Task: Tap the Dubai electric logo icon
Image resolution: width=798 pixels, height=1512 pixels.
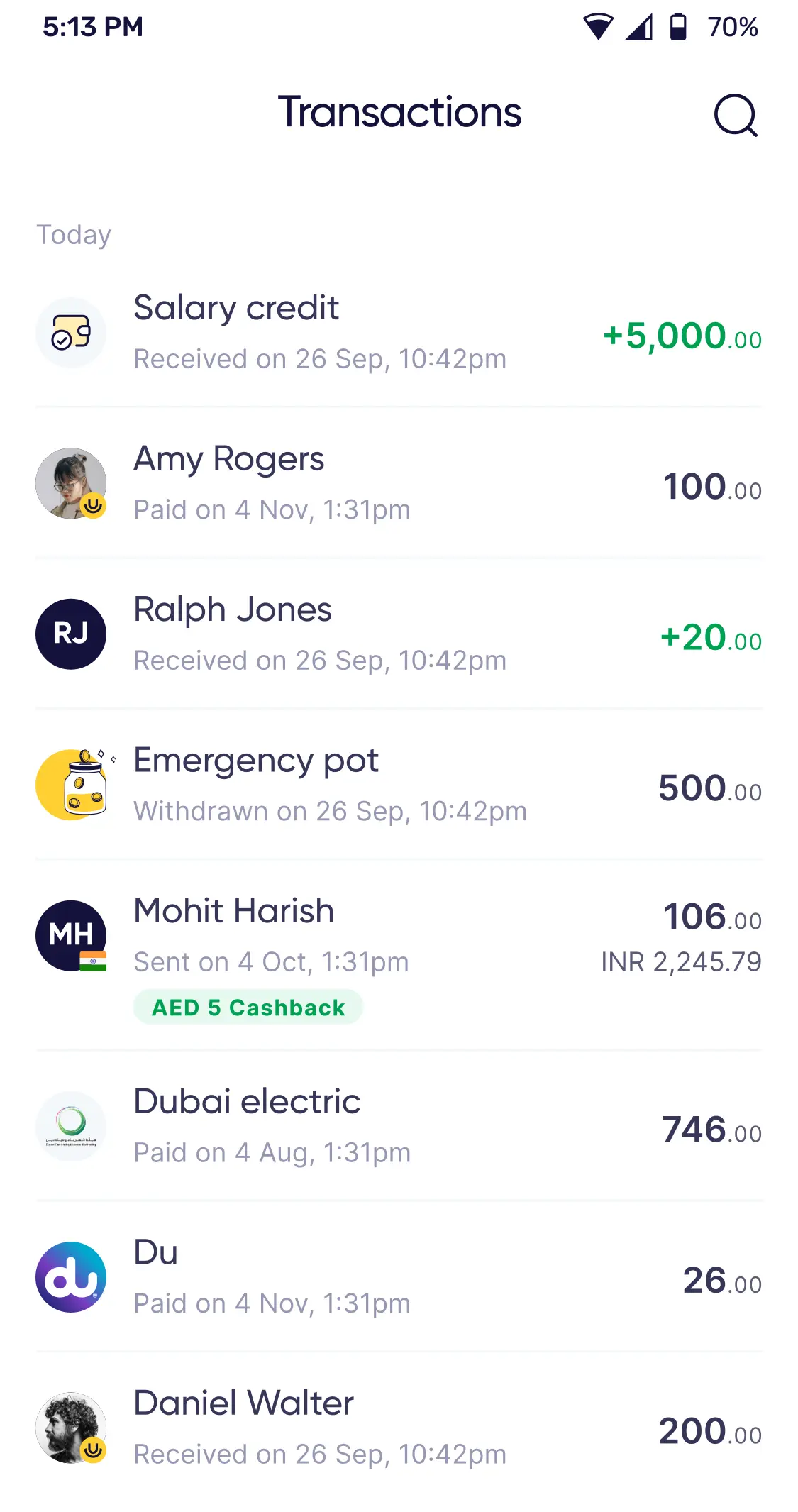Action: 71,1126
